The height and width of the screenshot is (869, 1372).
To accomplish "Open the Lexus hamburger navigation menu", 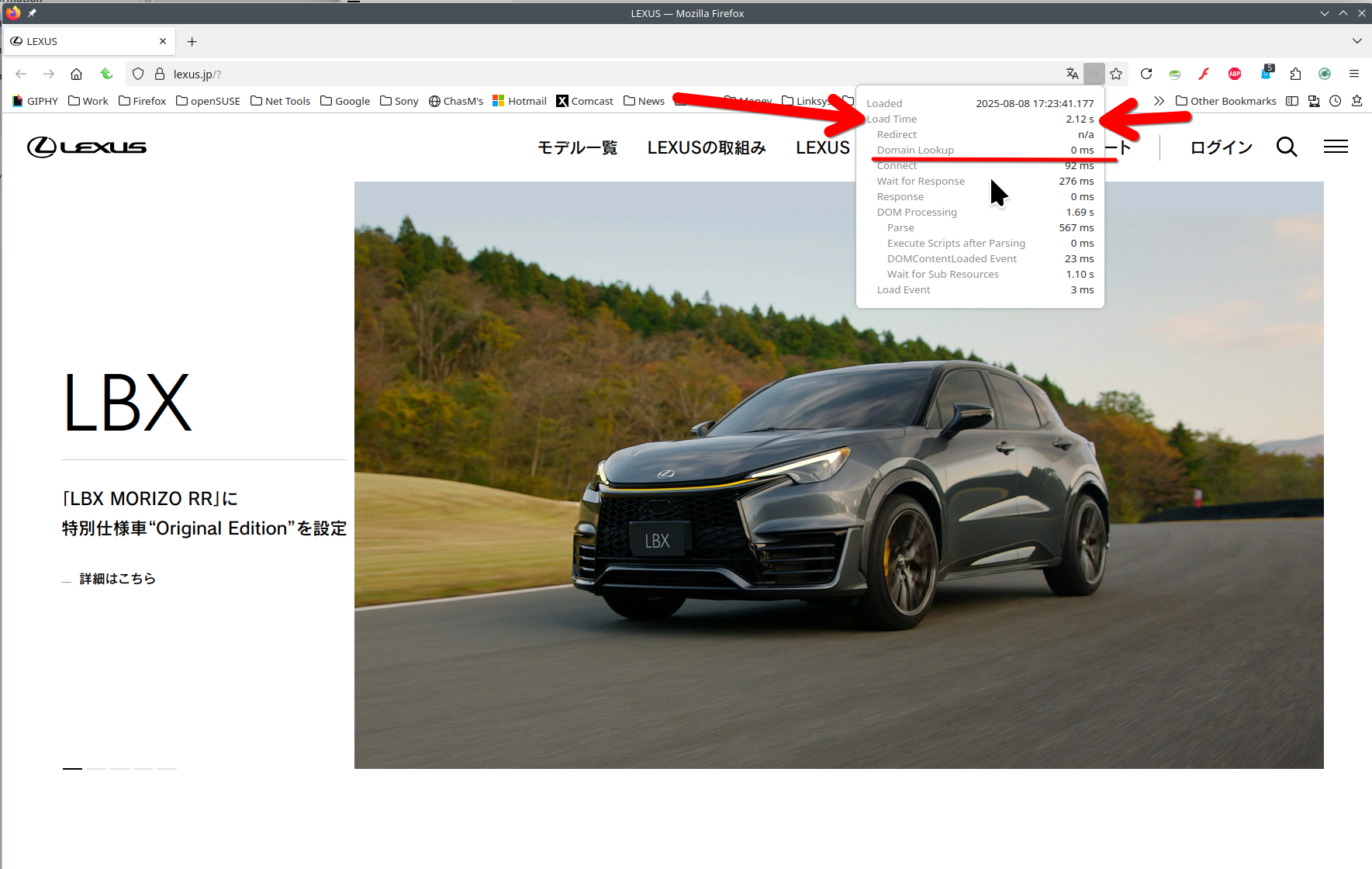I will click(1336, 147).
